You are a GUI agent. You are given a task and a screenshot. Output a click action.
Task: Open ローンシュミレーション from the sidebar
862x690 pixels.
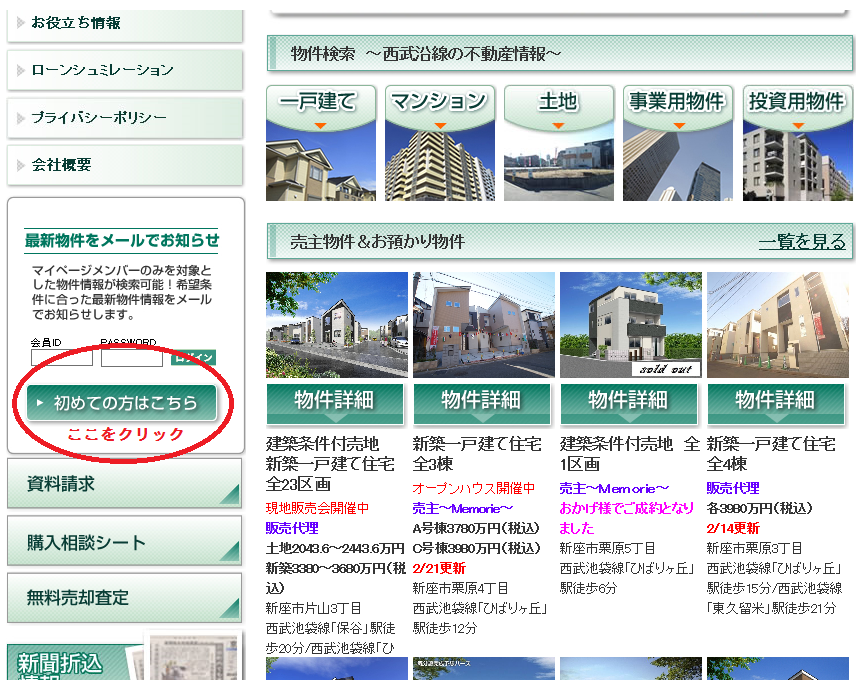tap(125, 70)
